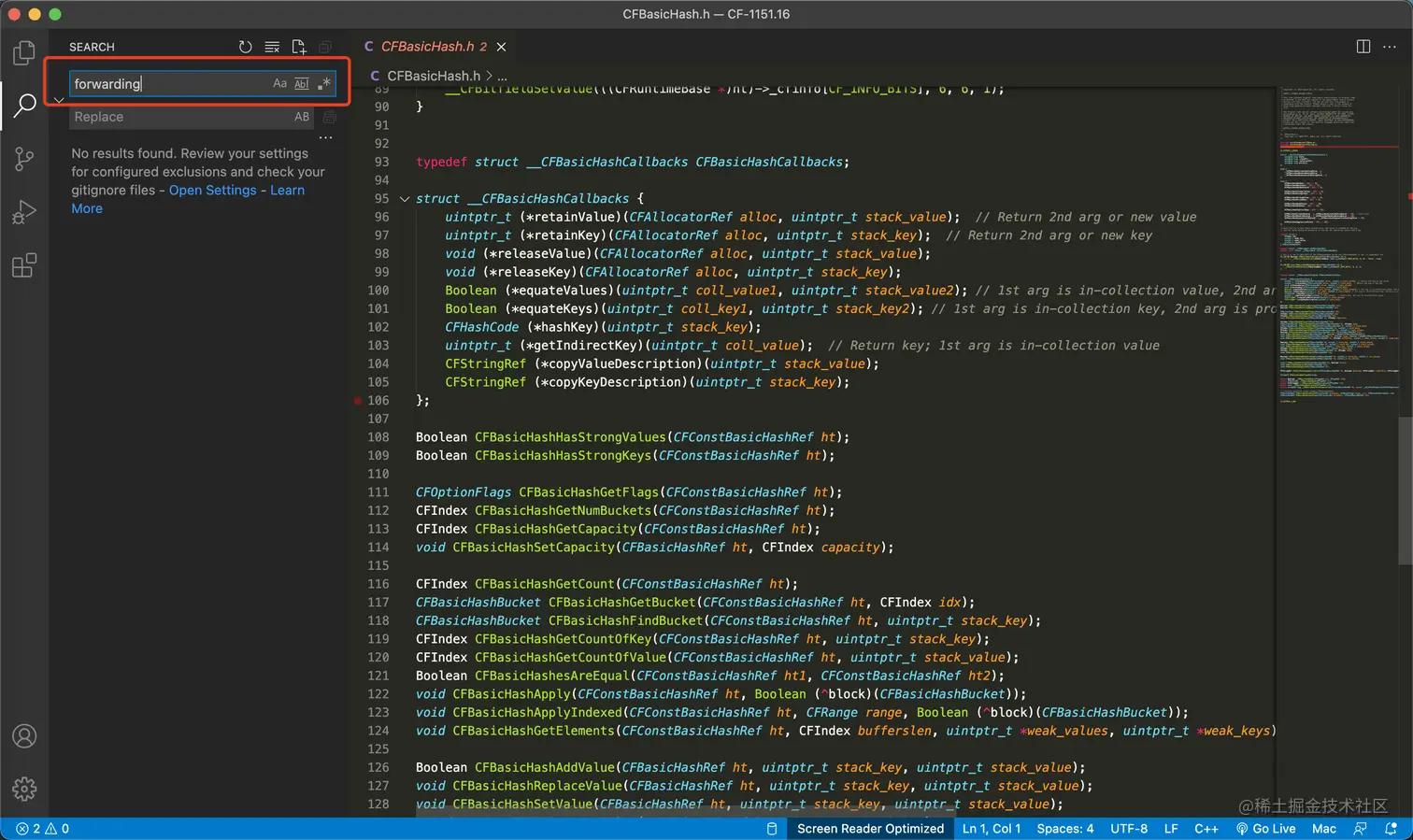Viewport: 1413px width, 840px height.
Task: Change end of line sequence LF
Action: click(x=1171, y=829)
